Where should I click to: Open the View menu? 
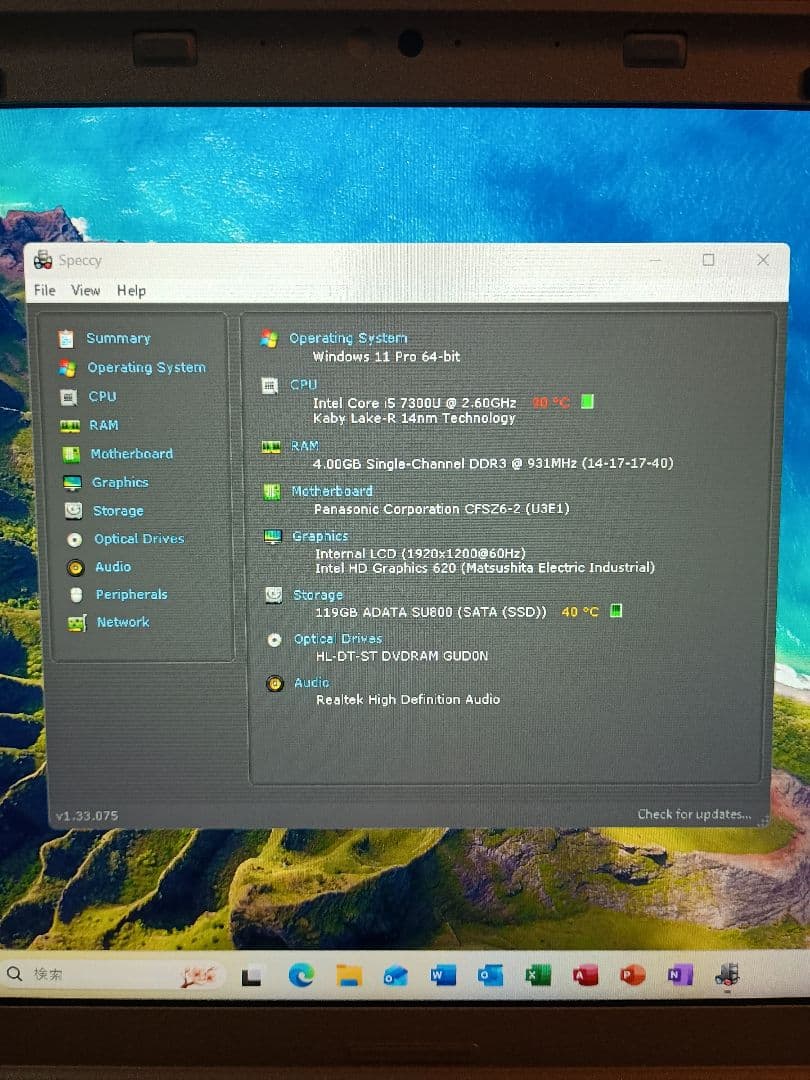tap(85, 290)
